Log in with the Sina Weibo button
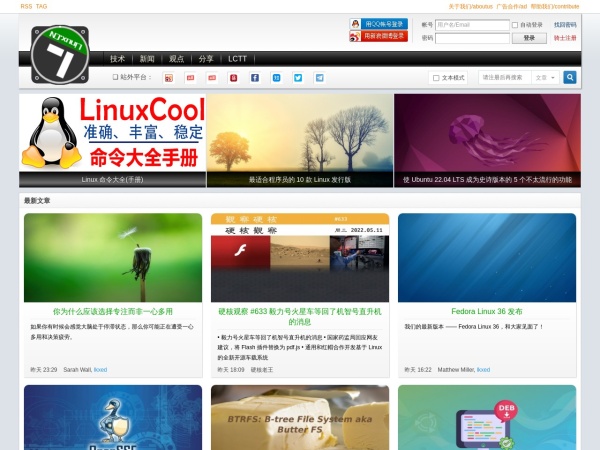This screenshot has height=450, width=600. (378, 37)
